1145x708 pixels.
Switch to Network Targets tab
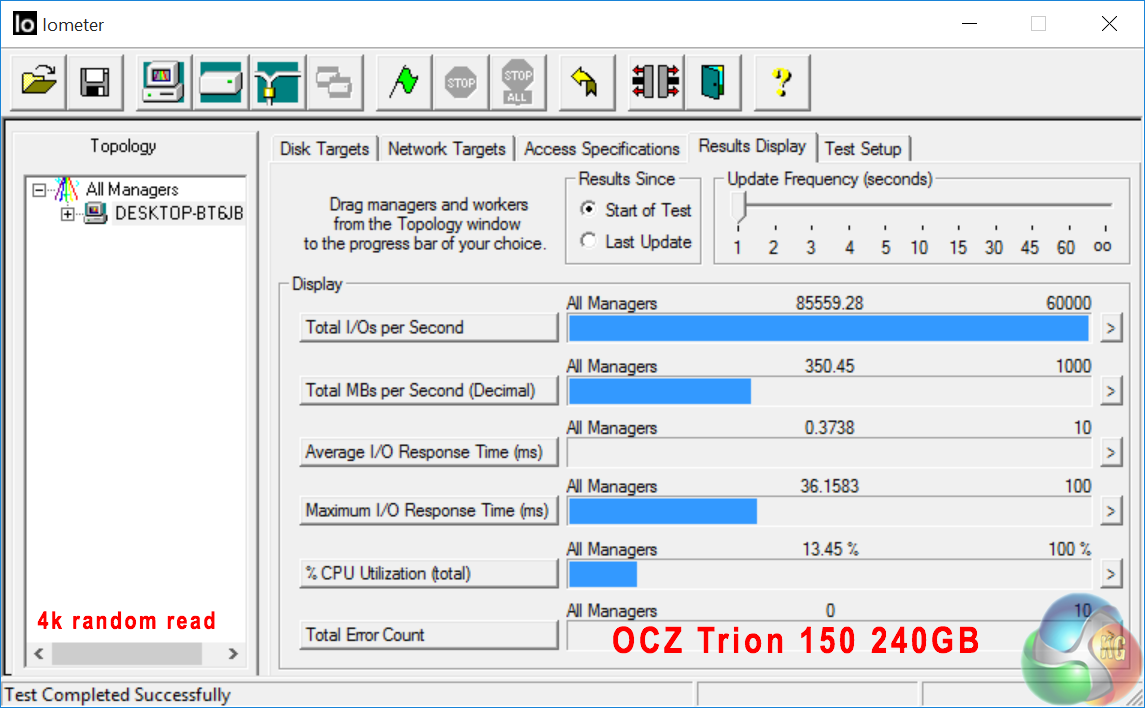(446, 149)
